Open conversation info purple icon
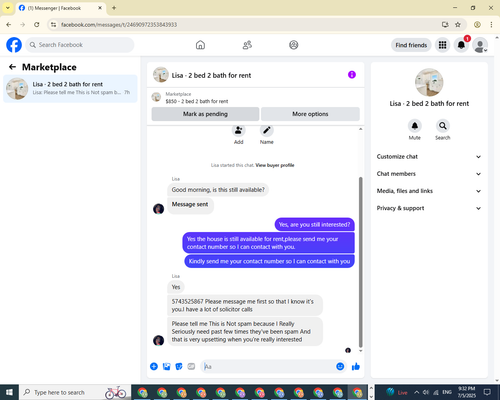The height and width of the screenshot is (400, 500). pyautogui.click(x=352, y=75)
